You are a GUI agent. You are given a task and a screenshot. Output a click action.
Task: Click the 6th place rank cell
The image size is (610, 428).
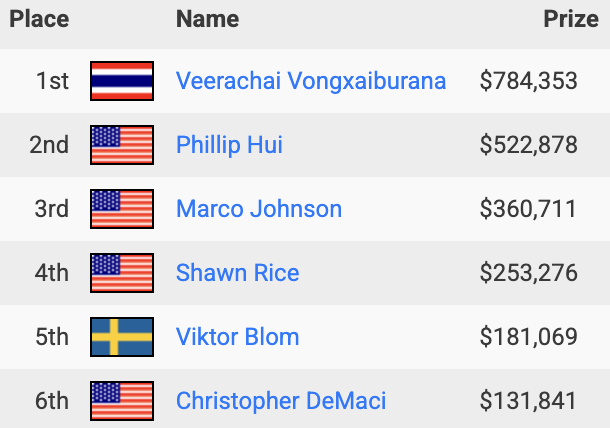(52, 401)
